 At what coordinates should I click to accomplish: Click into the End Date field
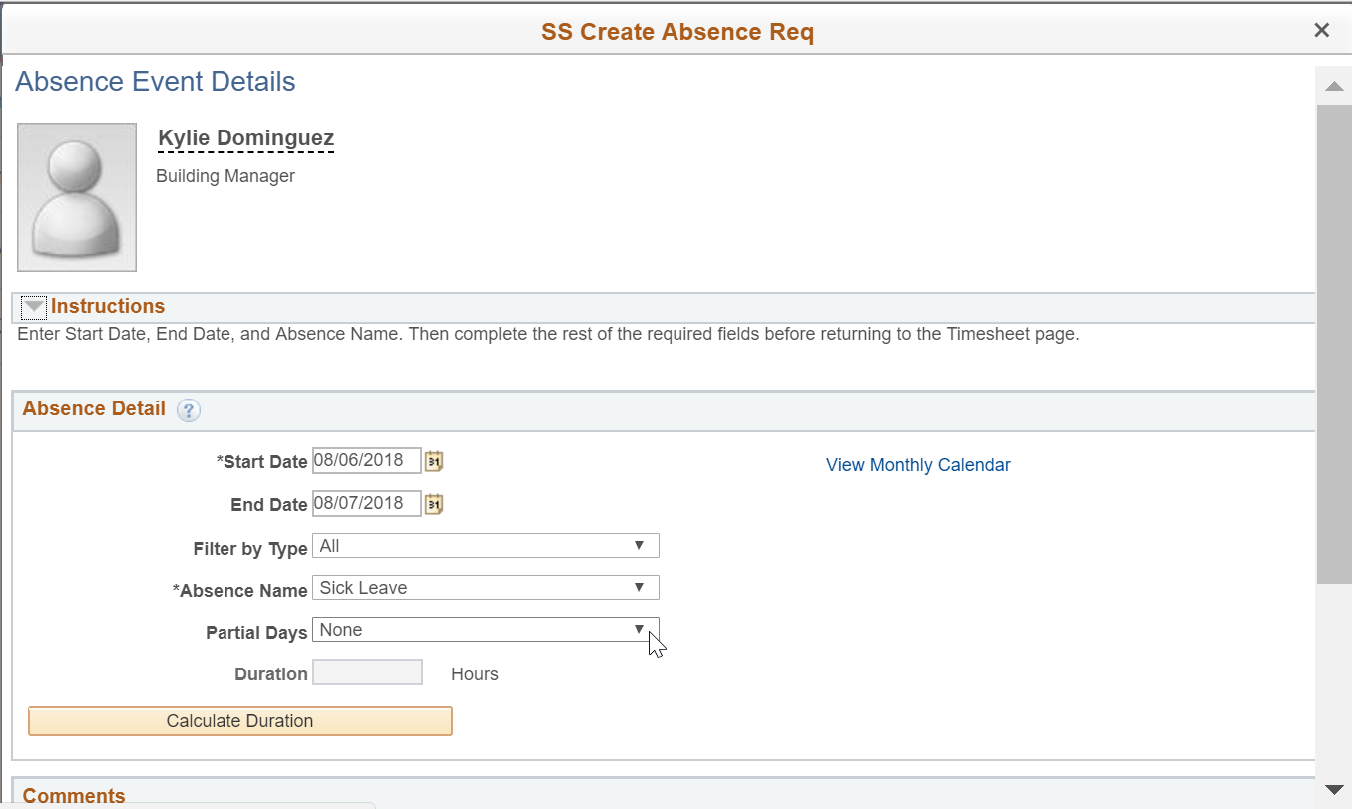(366, 503)
